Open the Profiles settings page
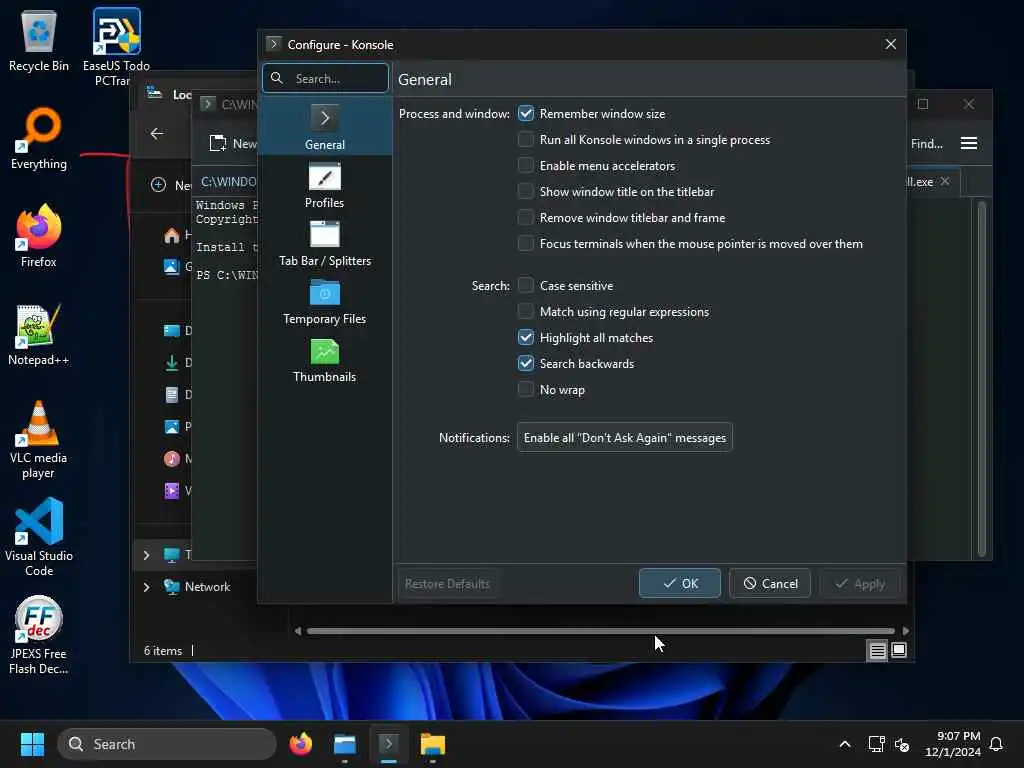The image size is (1024, 768). tap(325, 185)
